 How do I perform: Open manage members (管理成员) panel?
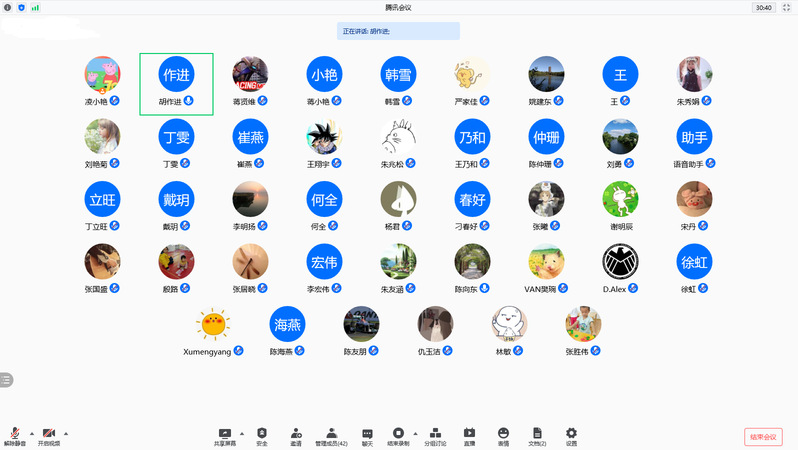point(331,436)
